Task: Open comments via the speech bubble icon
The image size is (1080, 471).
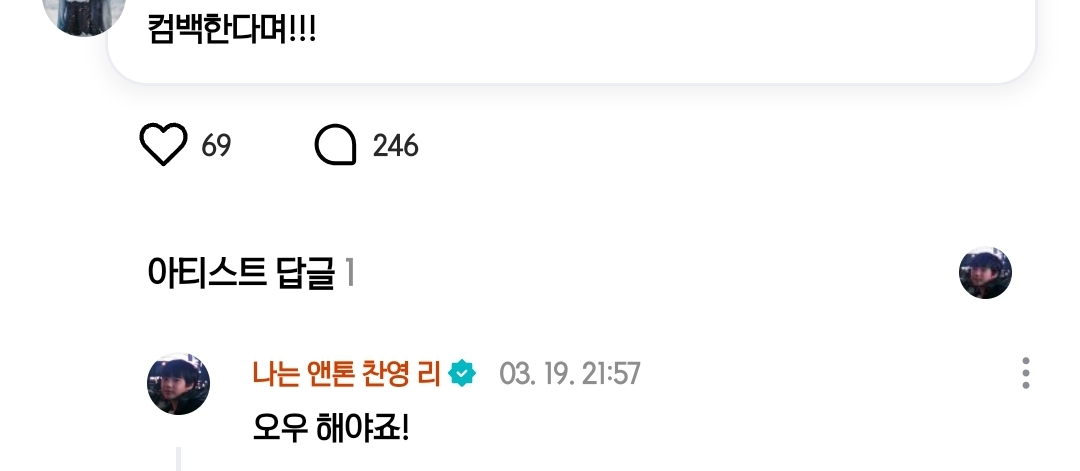Action: click(335, 145)
